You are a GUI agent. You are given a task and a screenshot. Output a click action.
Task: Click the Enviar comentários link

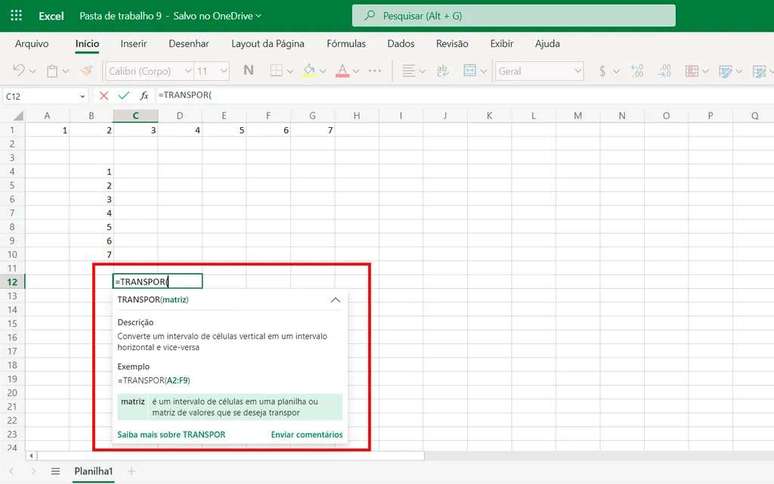pyautogui.click(x=306, y=435)
